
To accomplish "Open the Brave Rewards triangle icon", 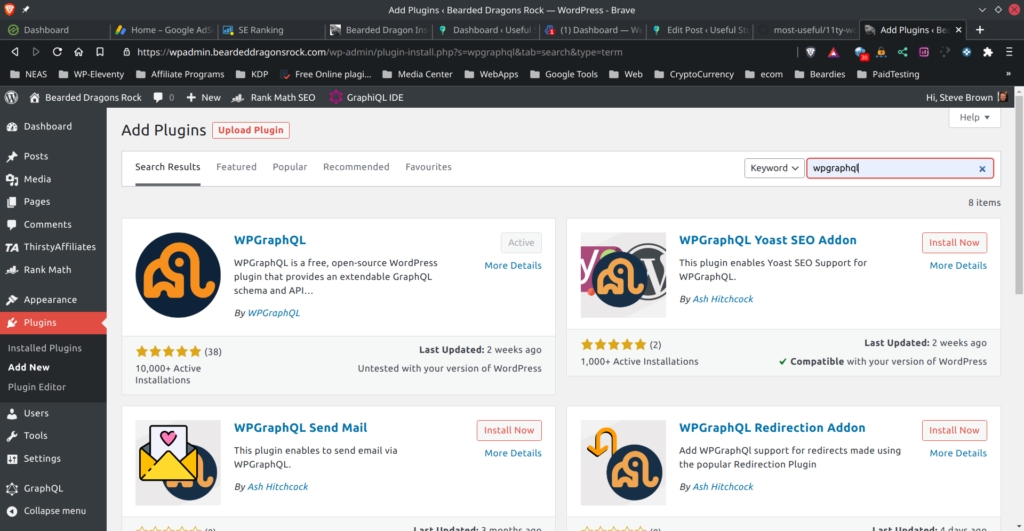I will [x=833, y=52].
